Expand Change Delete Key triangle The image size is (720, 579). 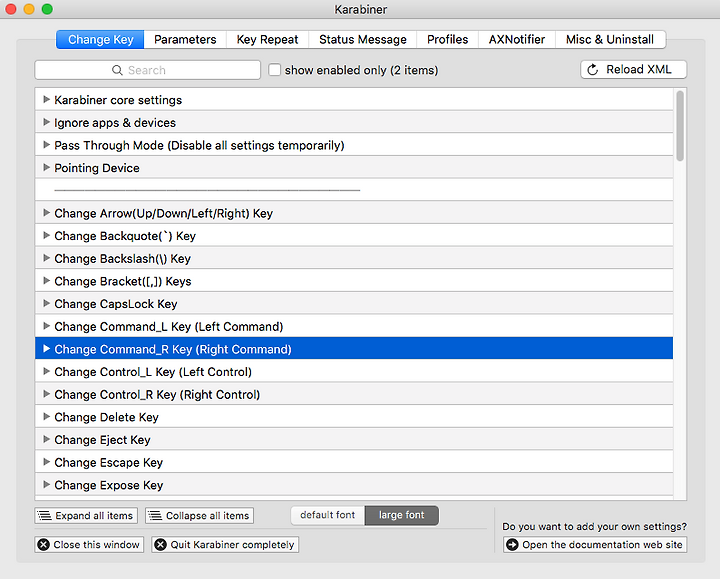point(46,416)
